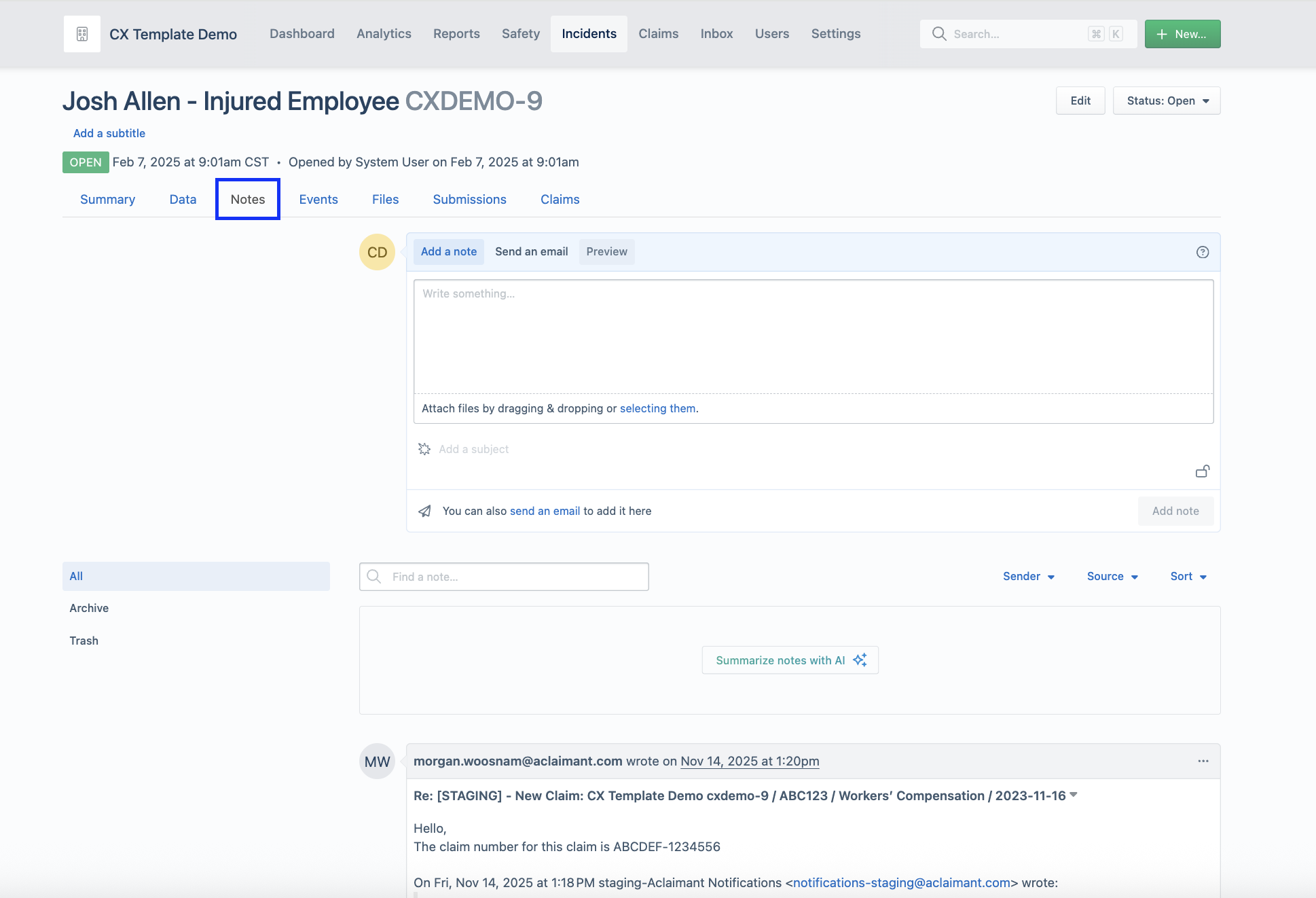Focus the global Search... field

pyautogui.click(x=1028, y=34)
